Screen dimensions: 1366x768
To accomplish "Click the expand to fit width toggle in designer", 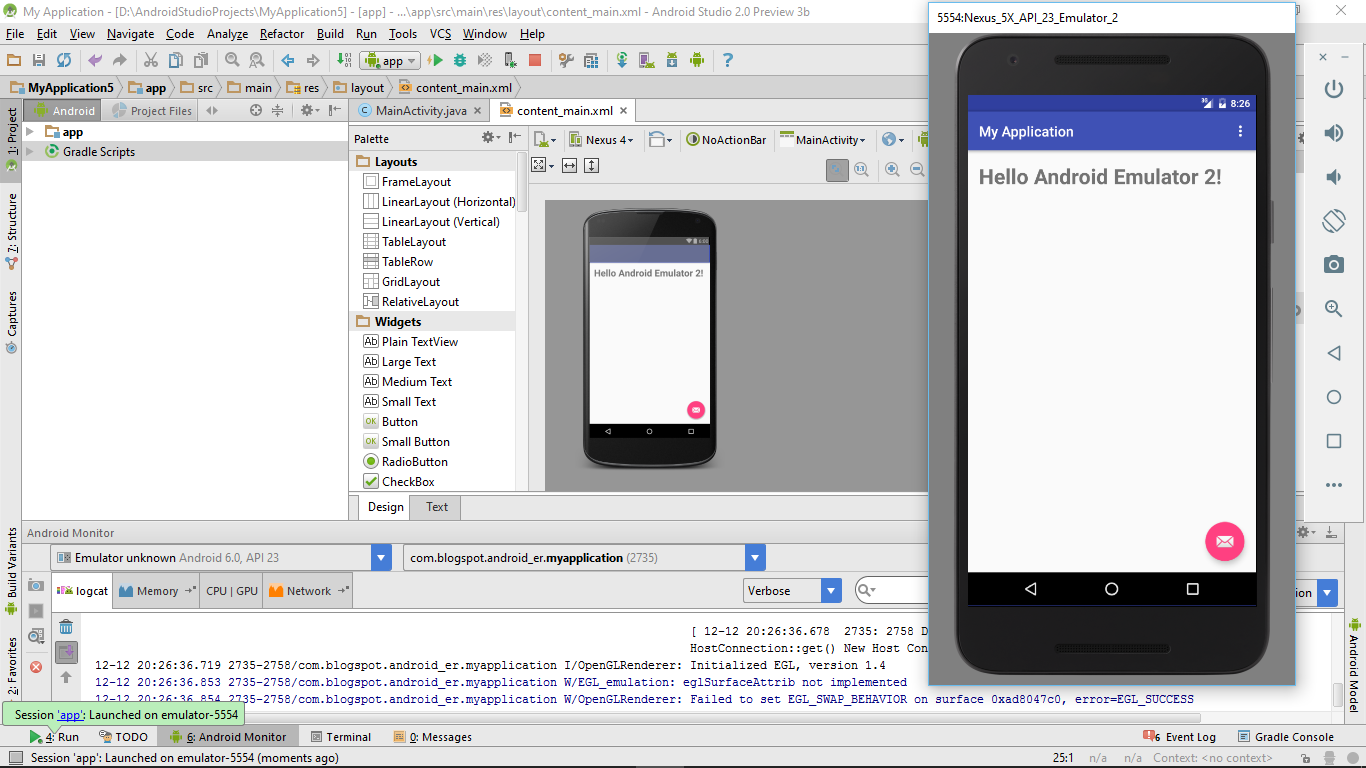I will click(x=569, y=165).
